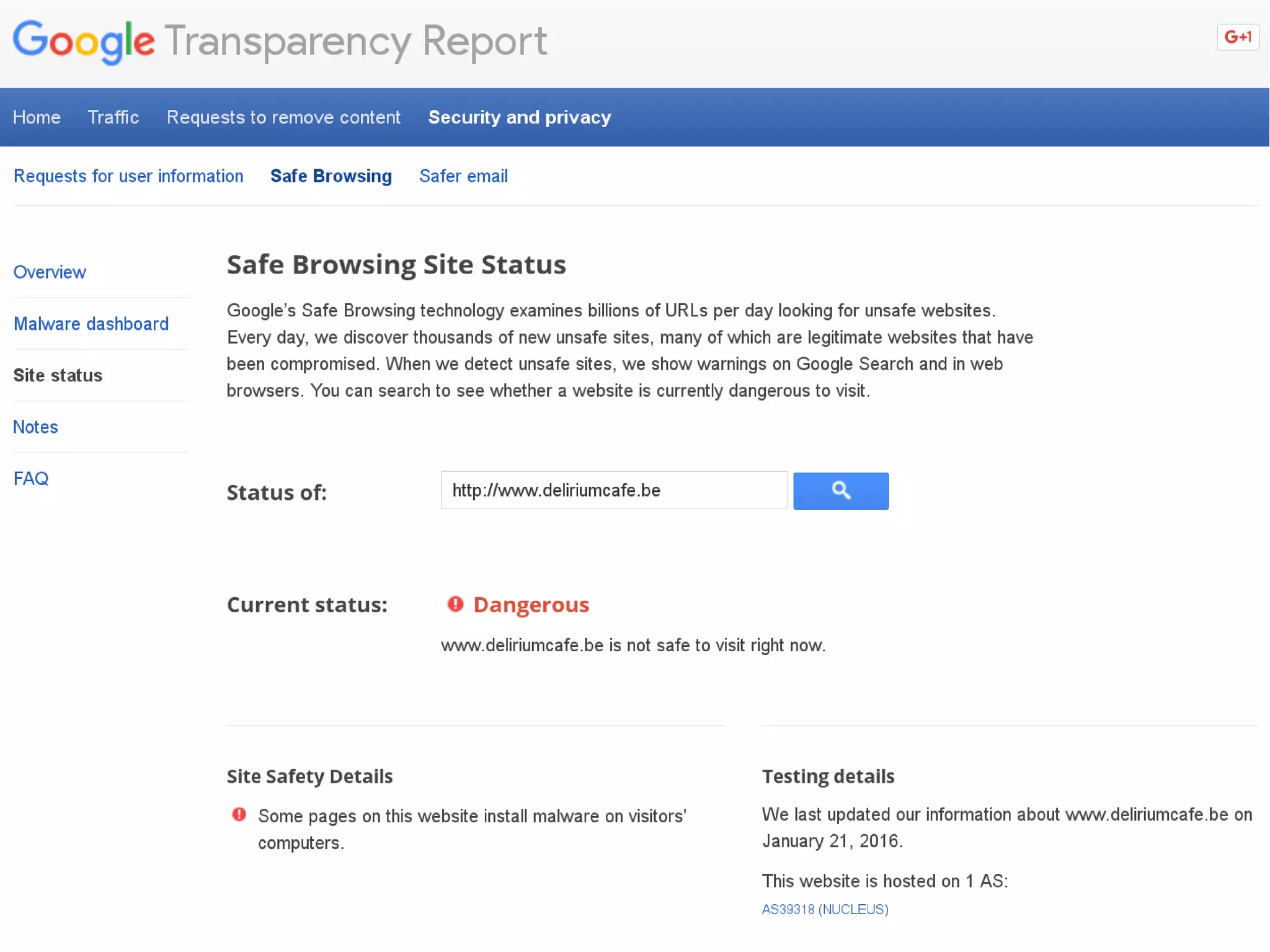The height and width of the screenshot is (952, 1270).
Task: Open the Notes sidebar link
Action: pyautogui.click(x=35, y=427)
